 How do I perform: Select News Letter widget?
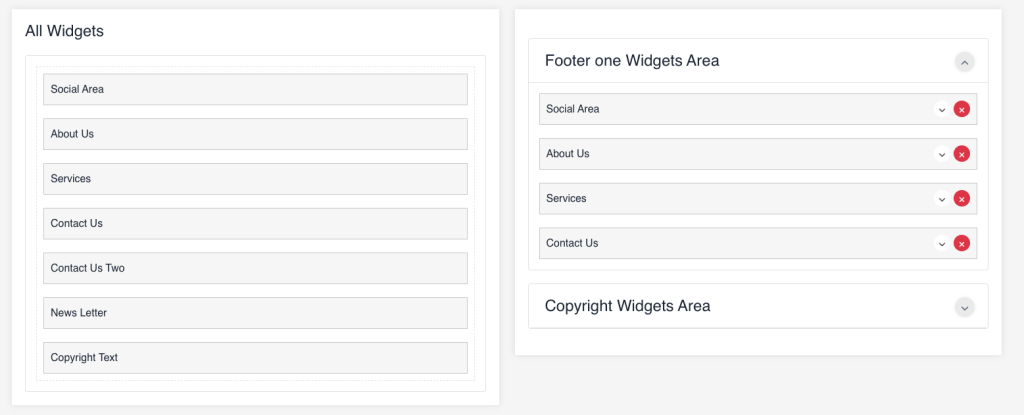pos(255,313)
